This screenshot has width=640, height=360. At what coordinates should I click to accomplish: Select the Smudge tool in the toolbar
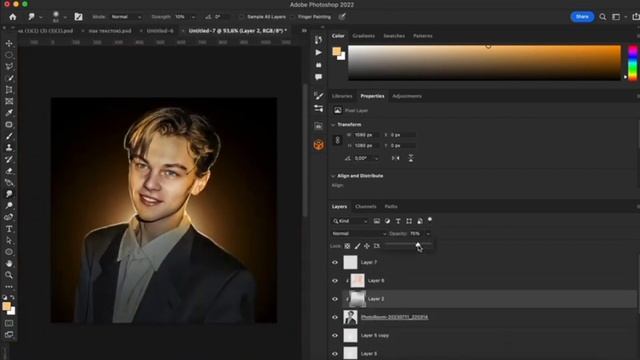9,194
